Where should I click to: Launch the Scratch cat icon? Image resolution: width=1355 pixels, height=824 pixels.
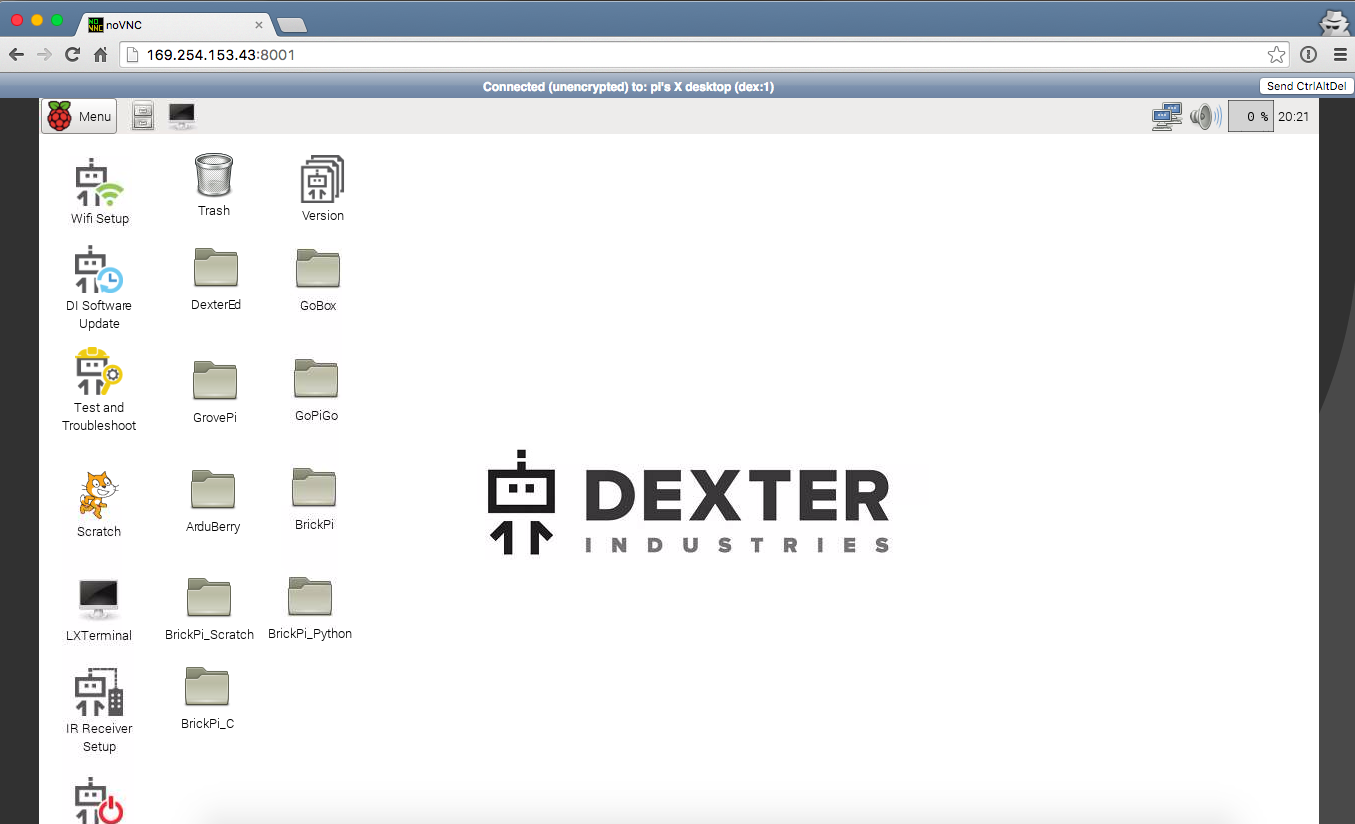(x=99, y=504)
